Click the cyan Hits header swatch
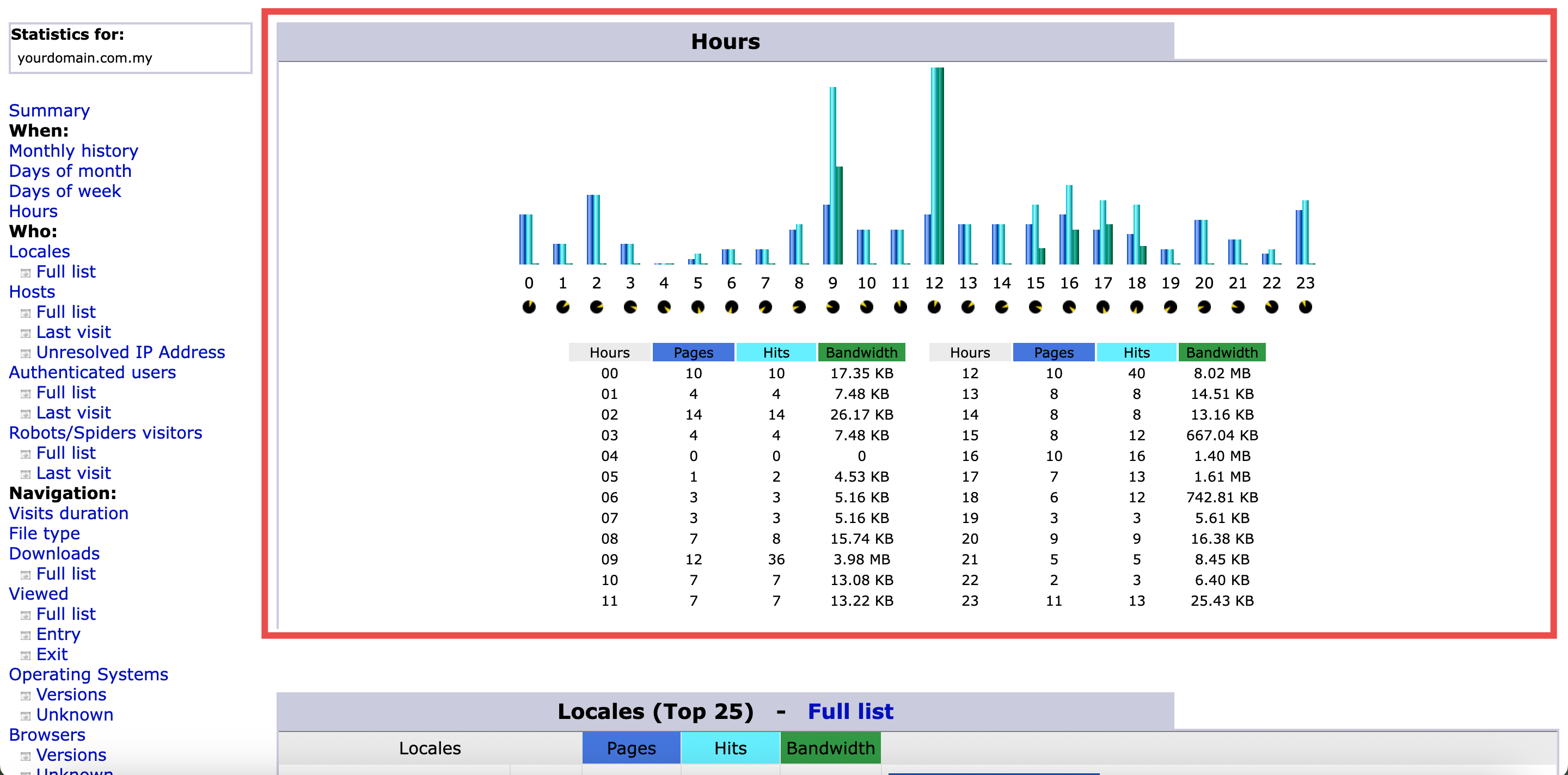The height and width of the screenshot is (775, 1568). click(x=776, y=352)
